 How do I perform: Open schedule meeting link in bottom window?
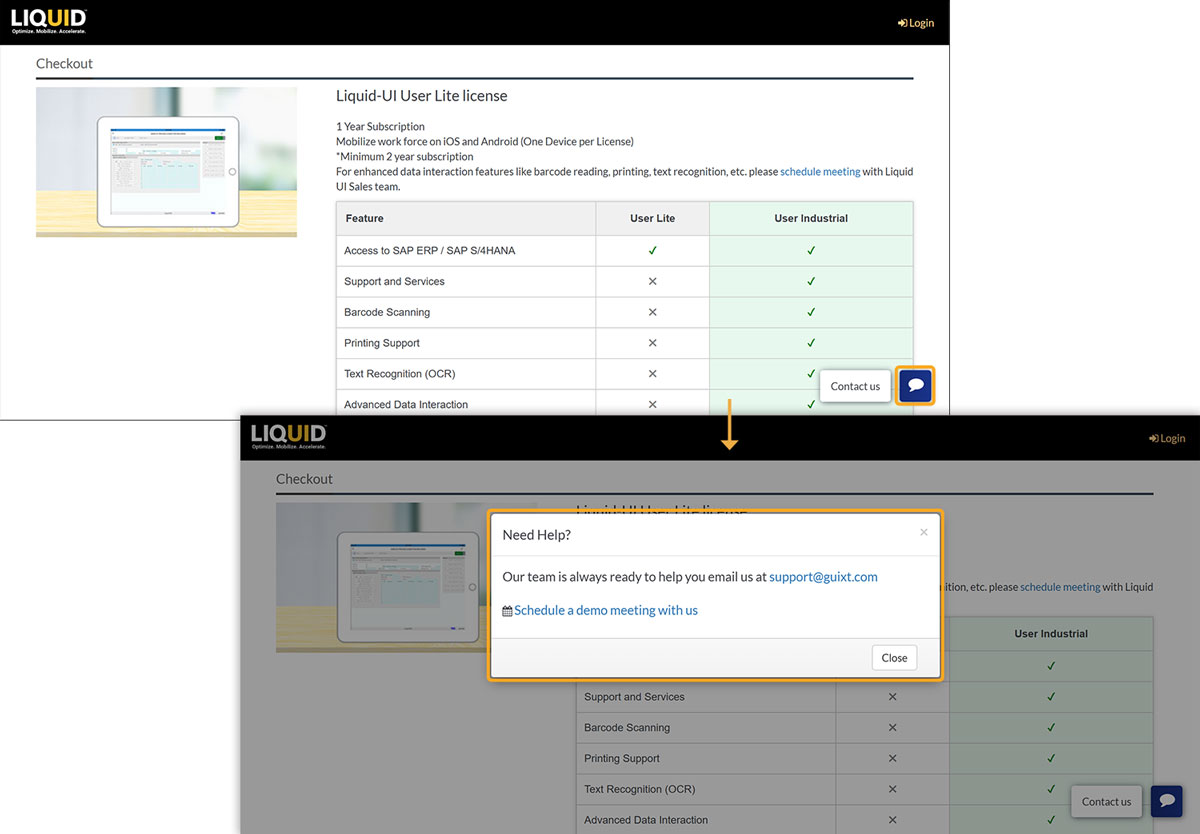point(1060,587)
